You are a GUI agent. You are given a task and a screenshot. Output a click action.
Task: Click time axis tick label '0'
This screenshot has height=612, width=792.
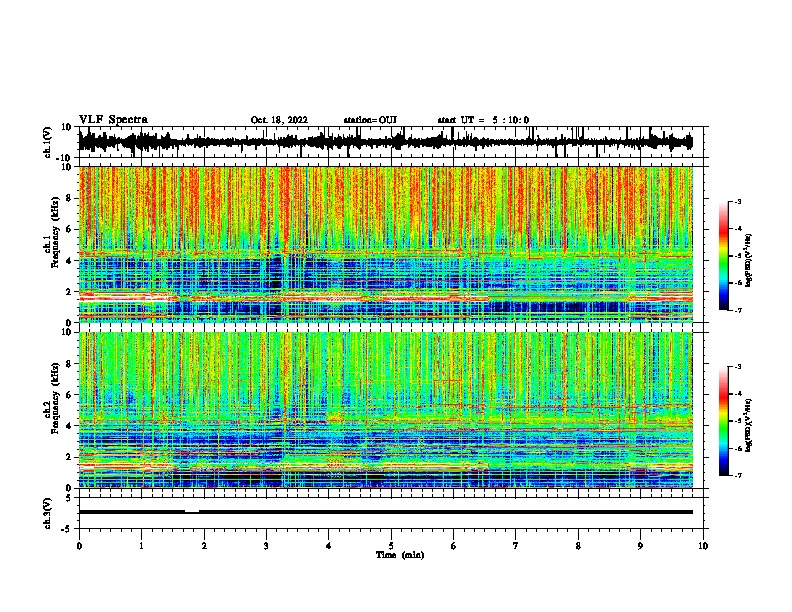pos(79,546)
